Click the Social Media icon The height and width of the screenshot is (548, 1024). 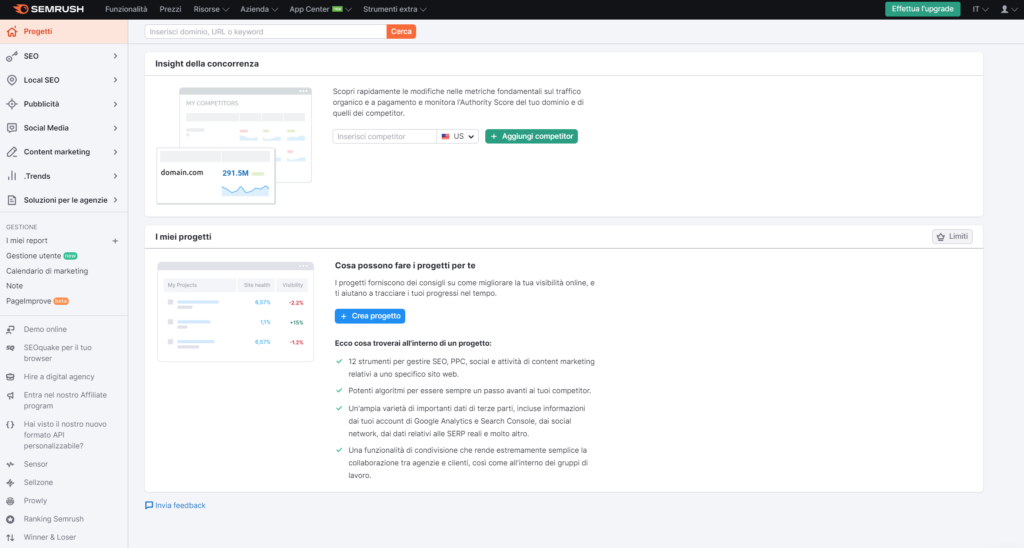click(x=12, y=128)
